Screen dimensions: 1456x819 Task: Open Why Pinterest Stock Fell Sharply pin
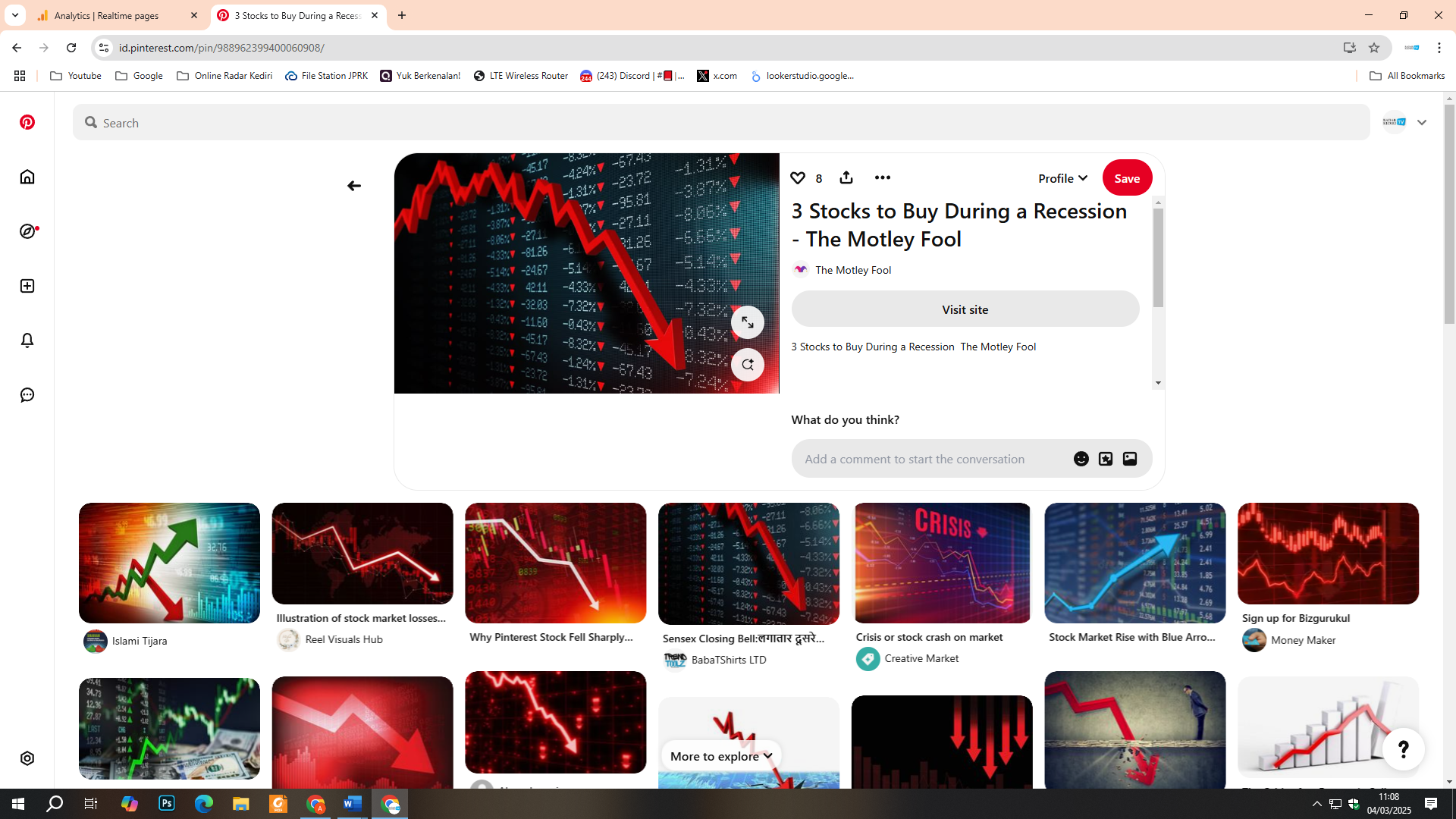pos(556,563)
